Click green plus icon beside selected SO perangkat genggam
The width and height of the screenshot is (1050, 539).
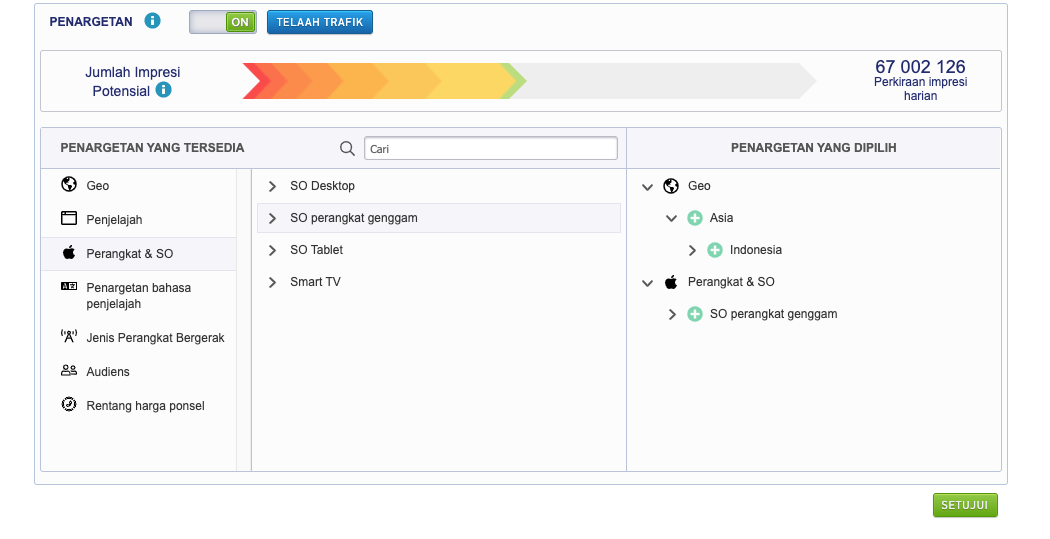[695, 314]
